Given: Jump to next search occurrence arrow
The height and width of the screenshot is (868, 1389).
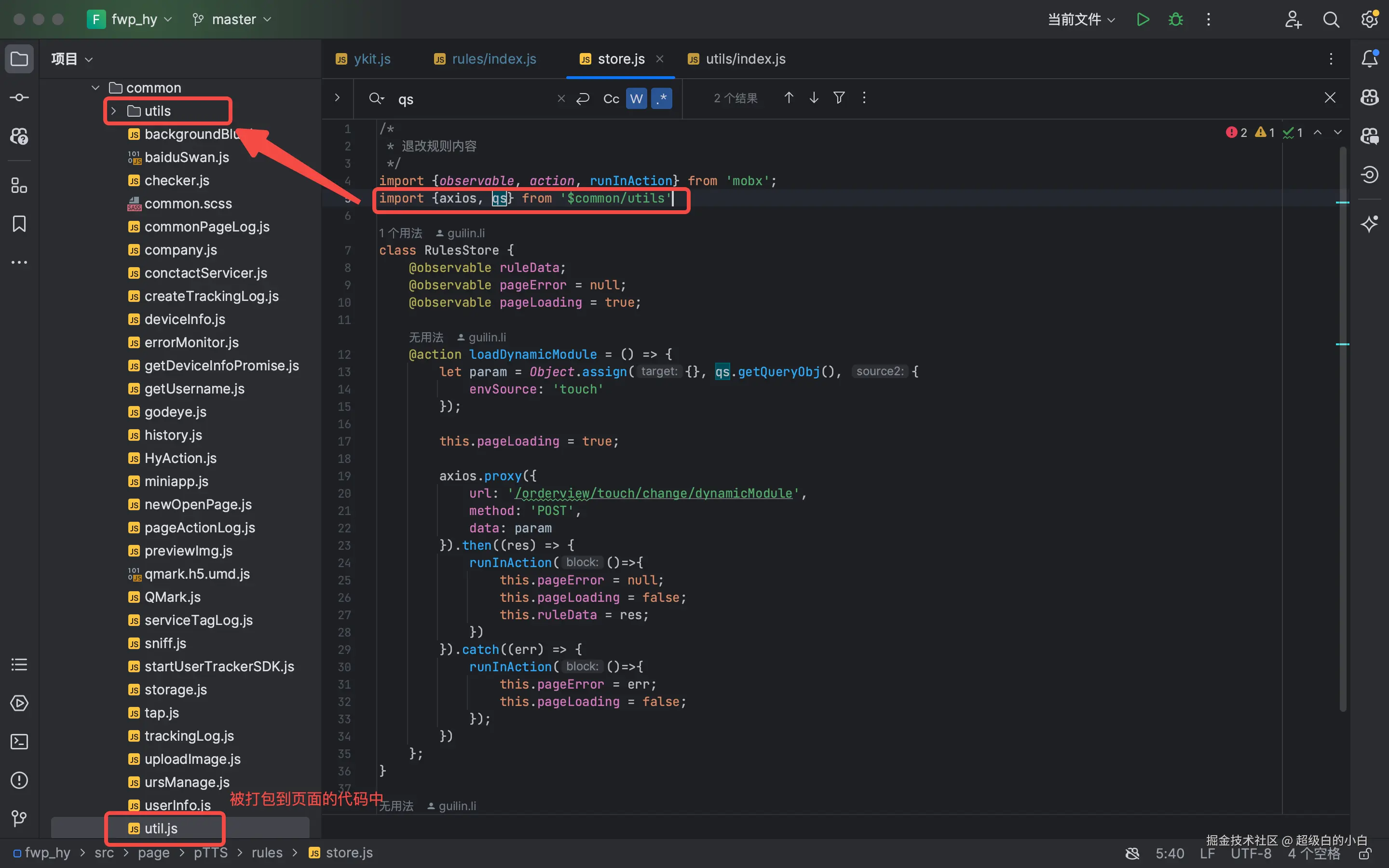Looking at the screenshot, I should (814, 98).
